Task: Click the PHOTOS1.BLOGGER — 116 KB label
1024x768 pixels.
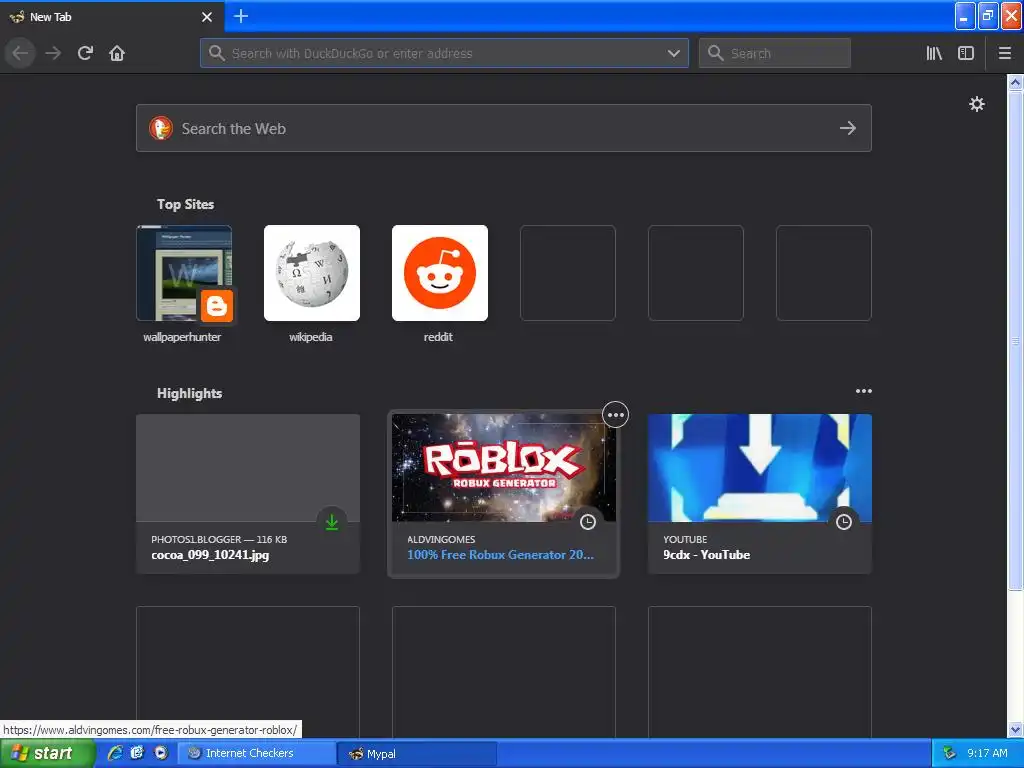Action: pos(219,539)
